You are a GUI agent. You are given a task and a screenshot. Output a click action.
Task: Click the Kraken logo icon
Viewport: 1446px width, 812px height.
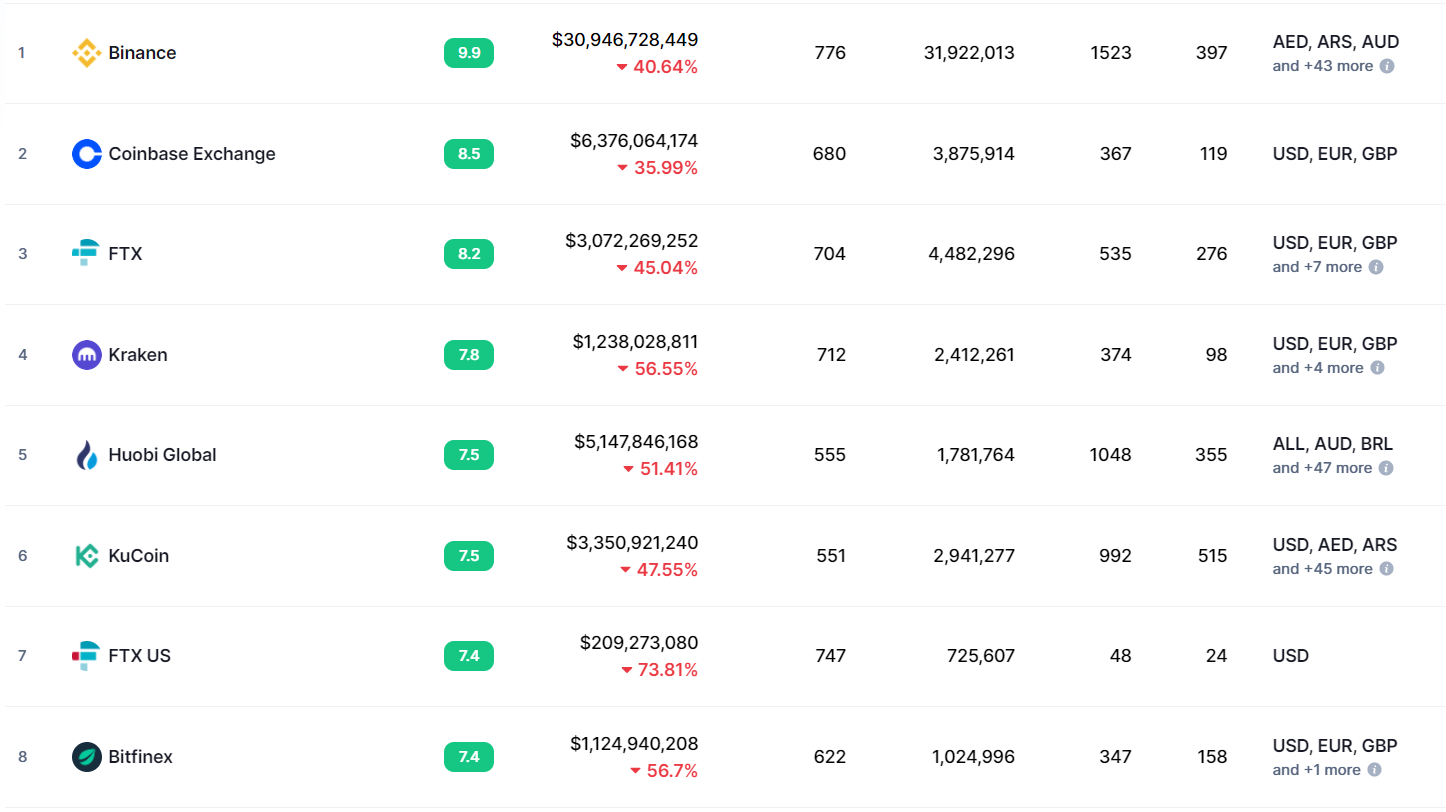click(87, 355)
